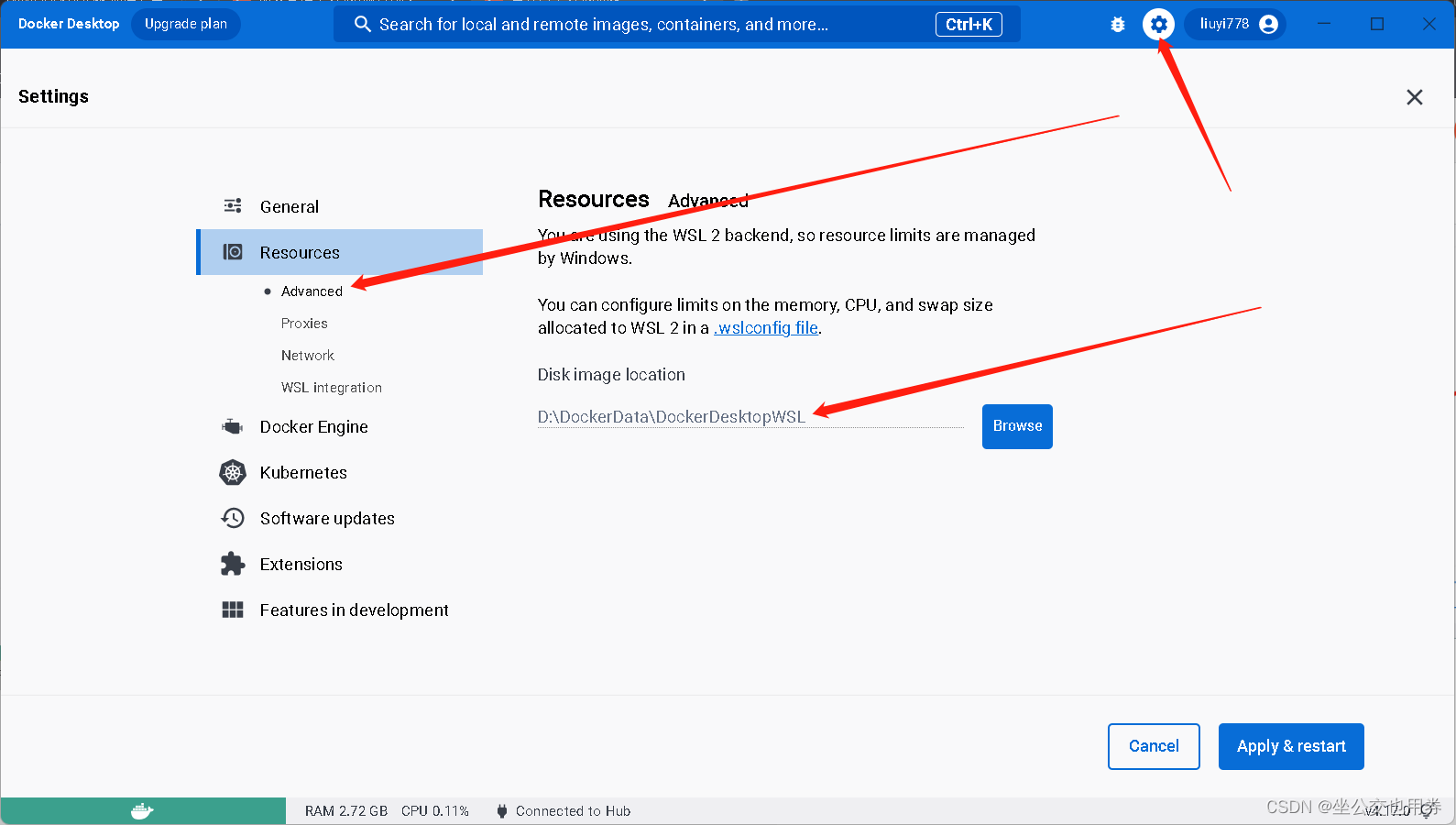Open the .wslconfig file link

(766, 328)
